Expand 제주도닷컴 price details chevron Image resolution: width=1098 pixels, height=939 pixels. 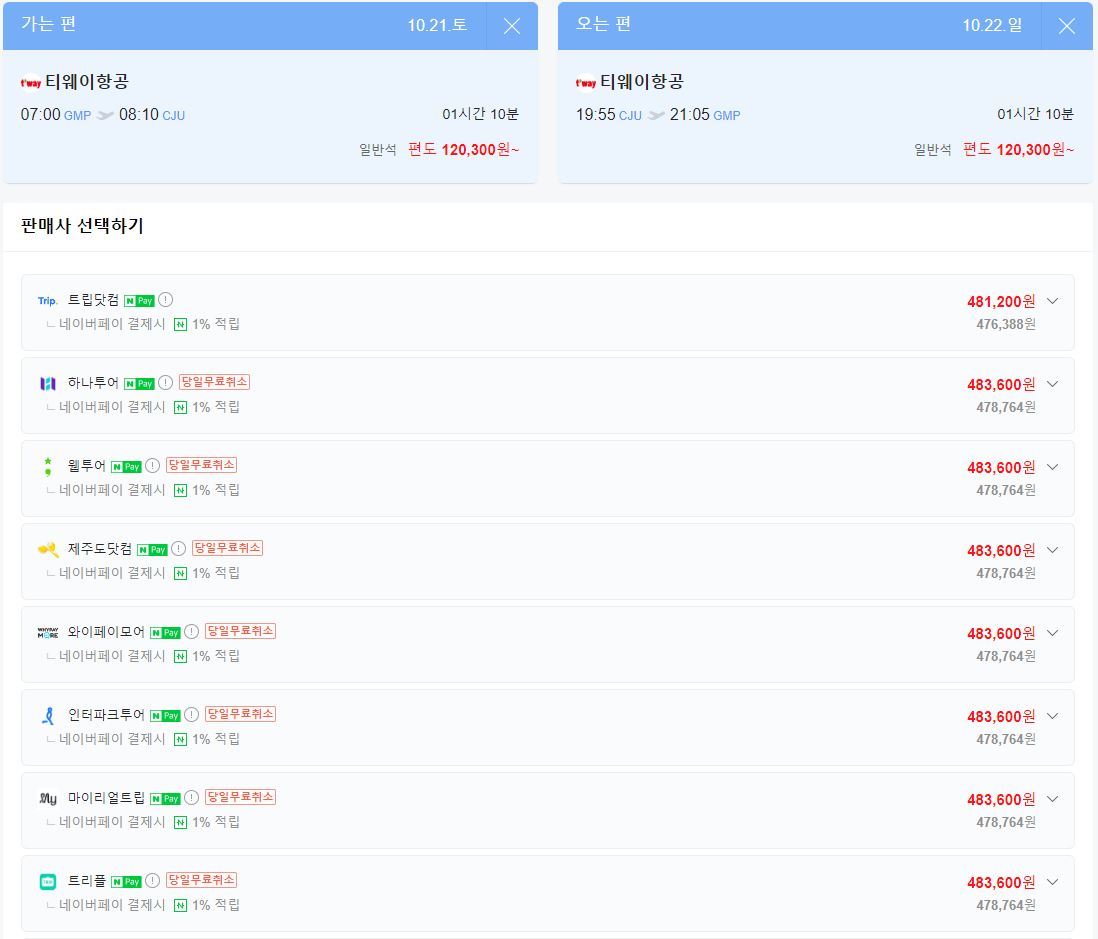pyautogui.click(x=1052, y=550)
